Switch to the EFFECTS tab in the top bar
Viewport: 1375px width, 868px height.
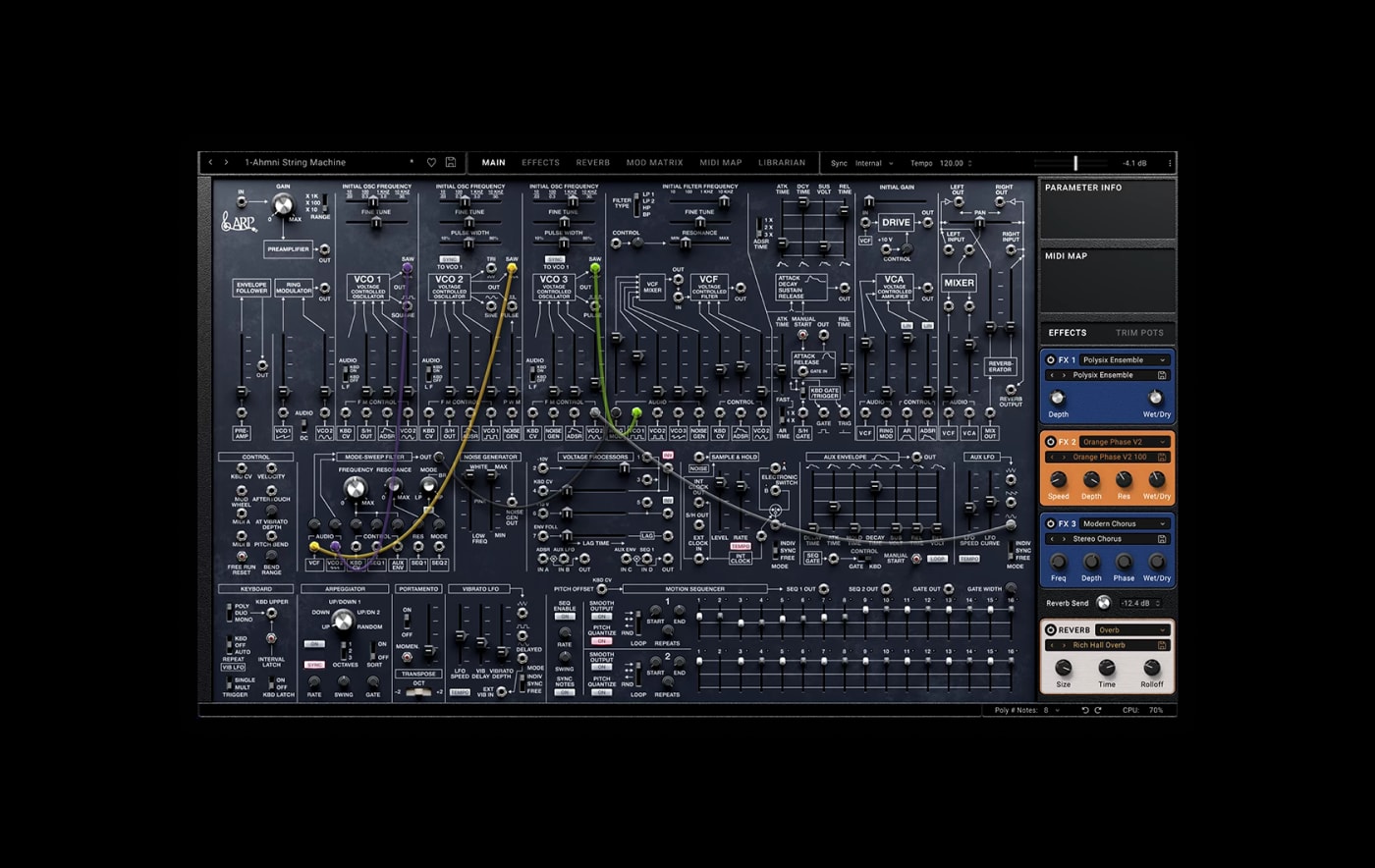click(x=540, y=163)
